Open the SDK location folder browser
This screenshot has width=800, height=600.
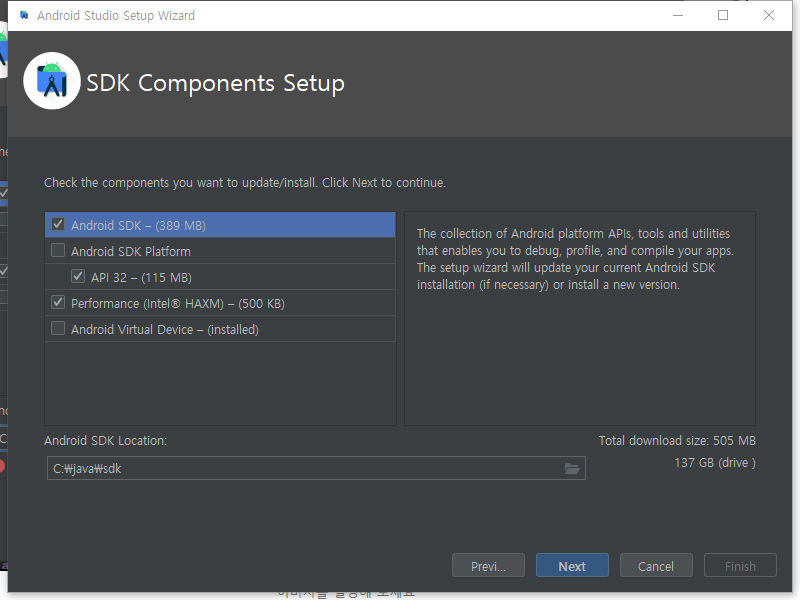(x=572, y=468)
